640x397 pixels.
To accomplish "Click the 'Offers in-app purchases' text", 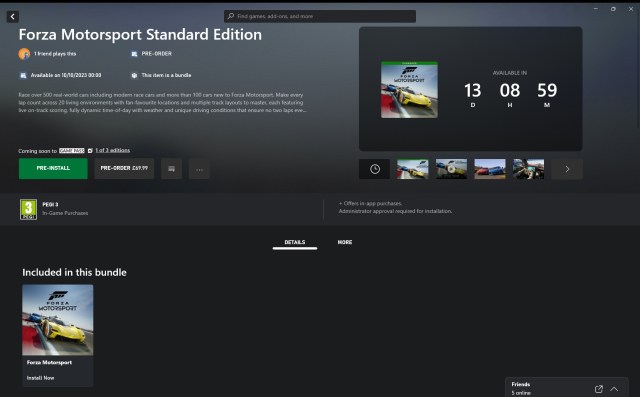I will click(371, 203).
